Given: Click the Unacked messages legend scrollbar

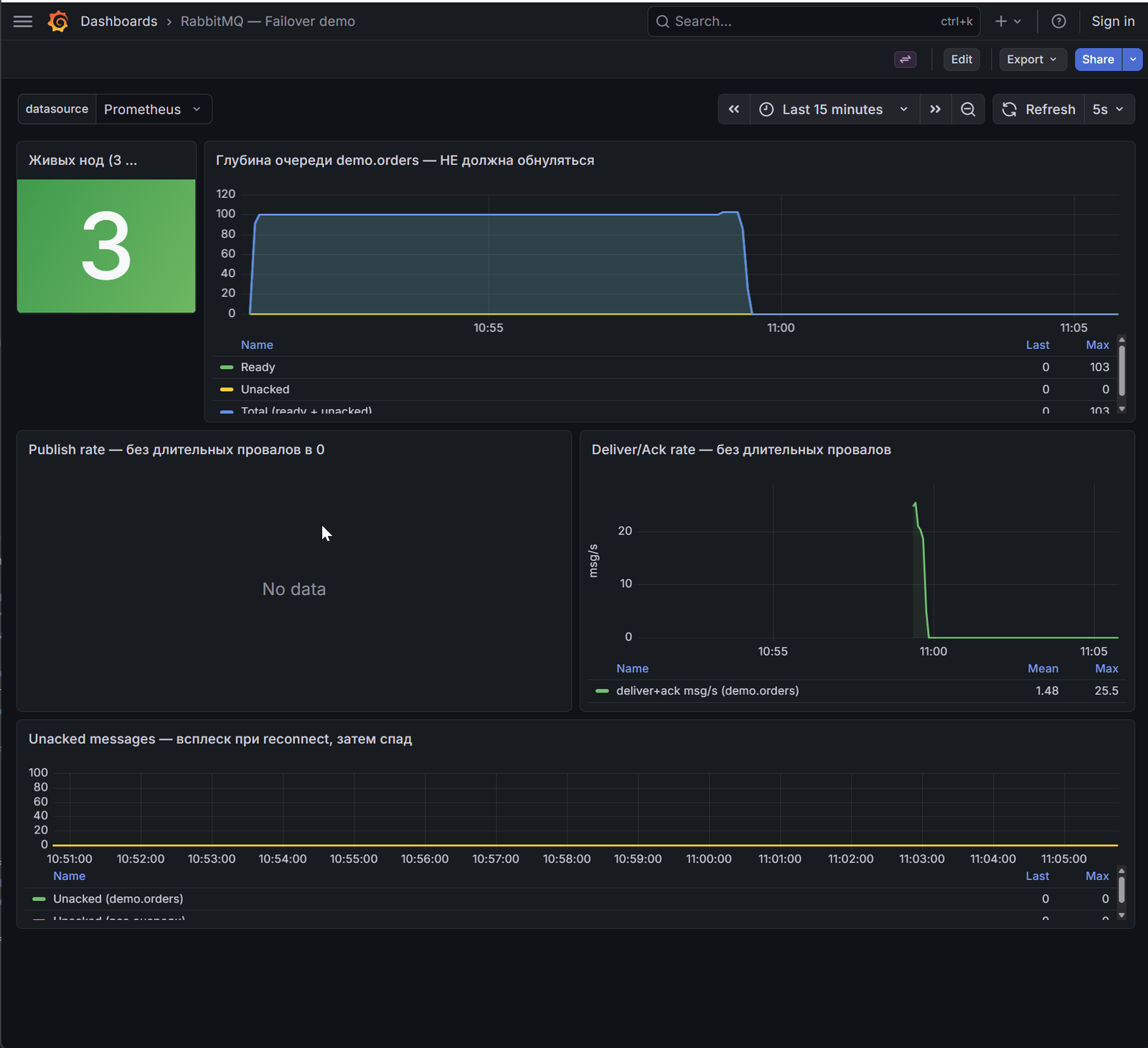Looking at the screenshot, I should click(1121, 889).
